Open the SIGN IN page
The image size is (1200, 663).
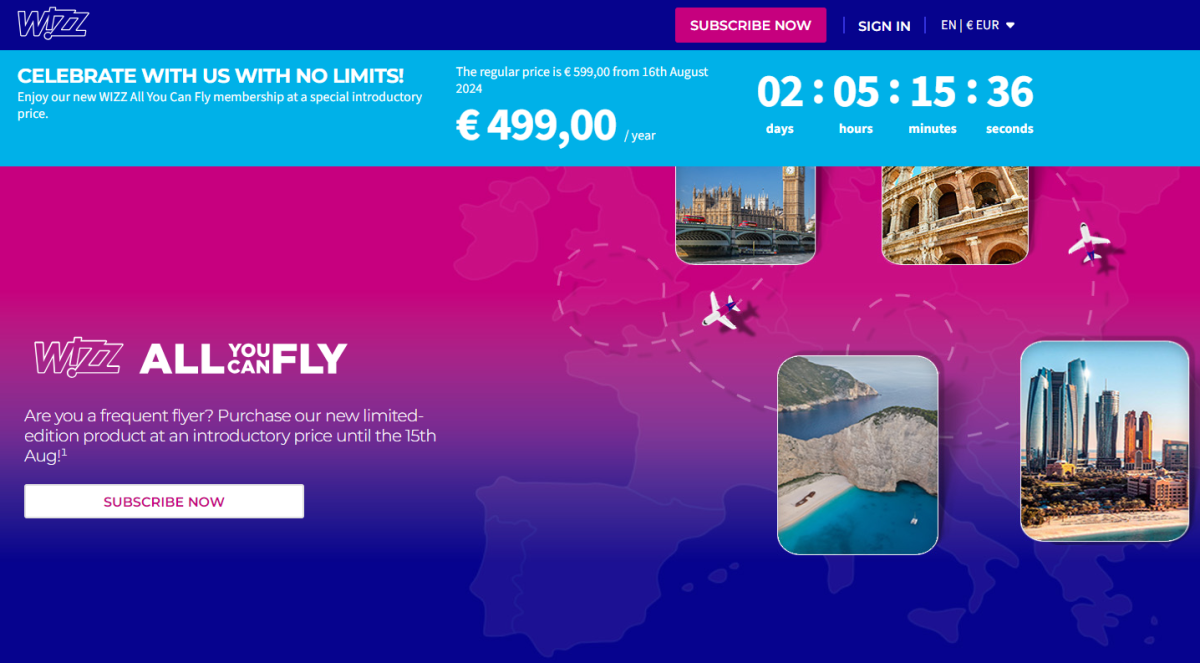[x=884, y=26]
